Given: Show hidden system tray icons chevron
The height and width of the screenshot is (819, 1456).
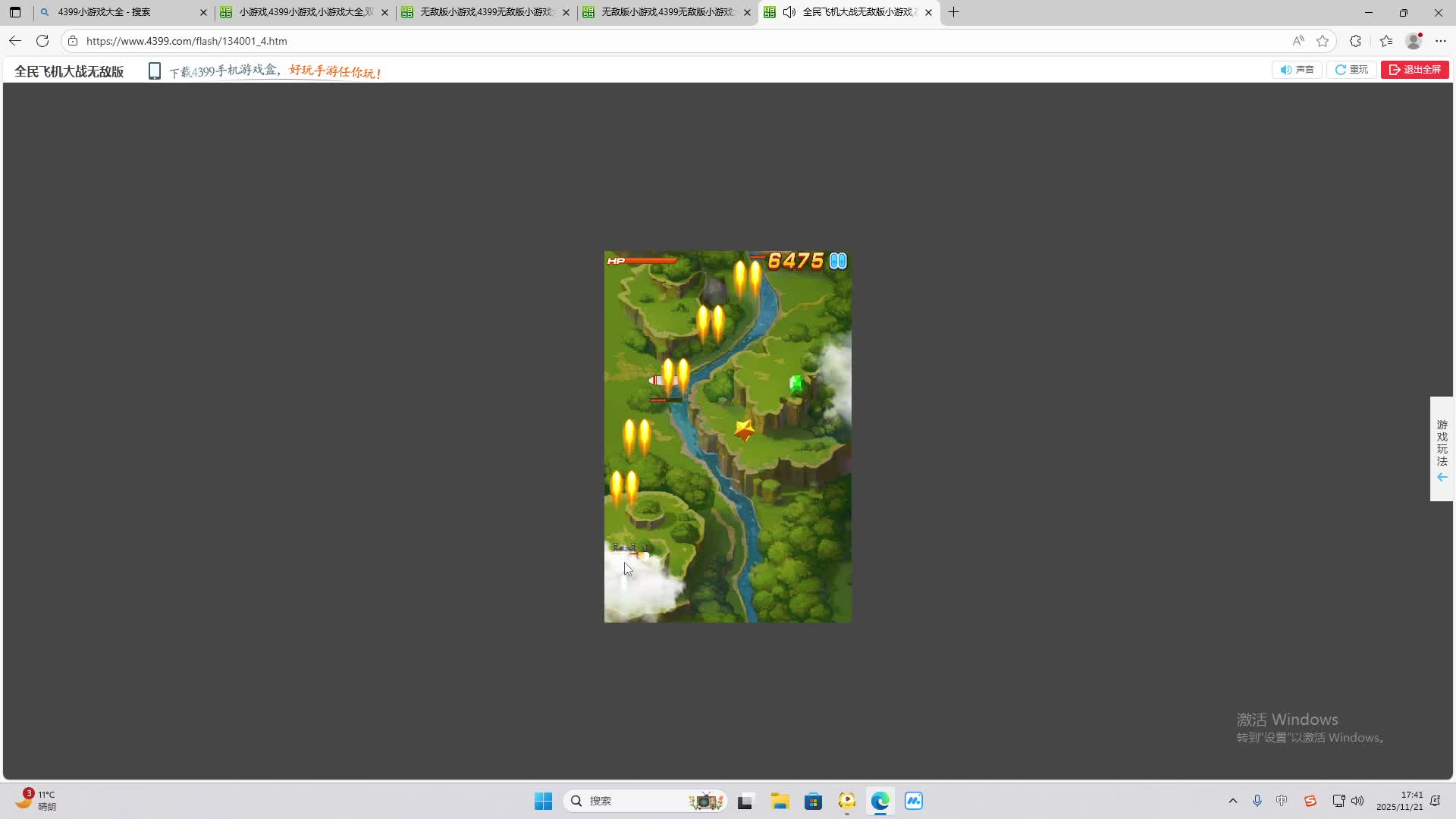Looking at the screenshot, I should (x=1232, y=801).
